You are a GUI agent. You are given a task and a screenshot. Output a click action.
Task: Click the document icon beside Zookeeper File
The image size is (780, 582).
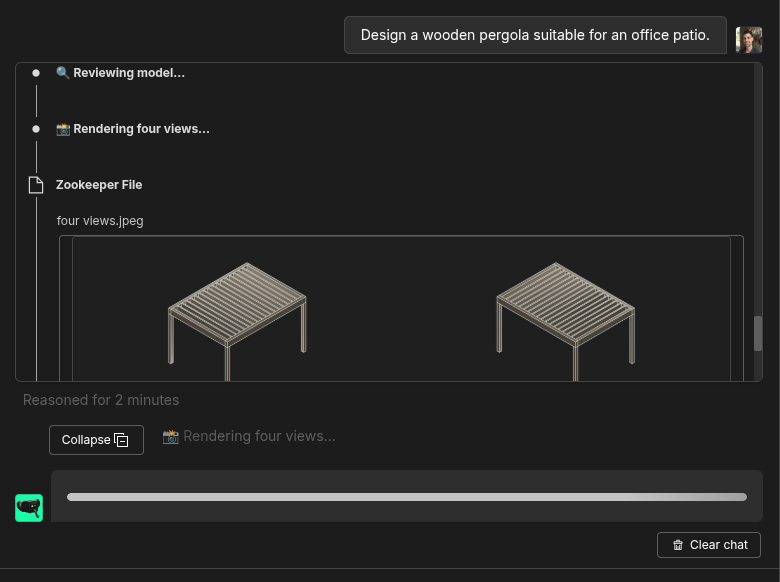pyautogui.click(x=36, y=185)
